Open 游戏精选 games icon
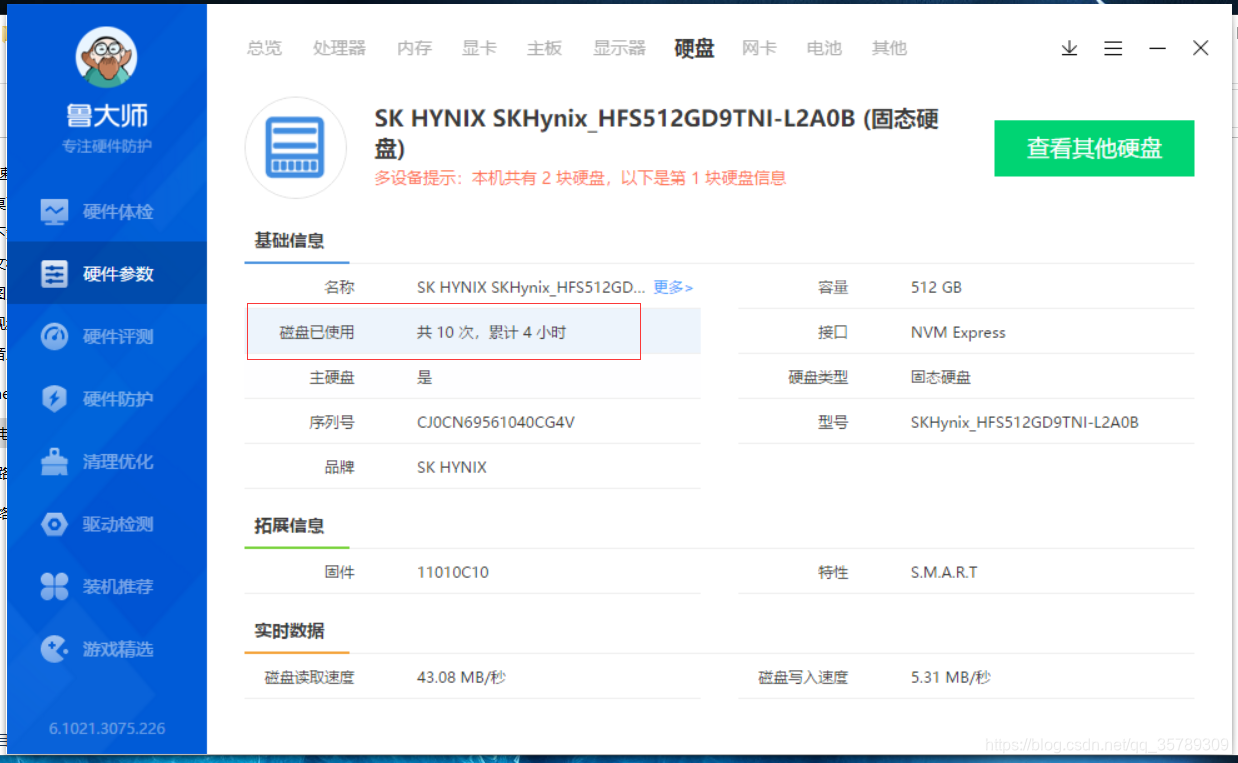1238x763 pixels. [54, 649]
